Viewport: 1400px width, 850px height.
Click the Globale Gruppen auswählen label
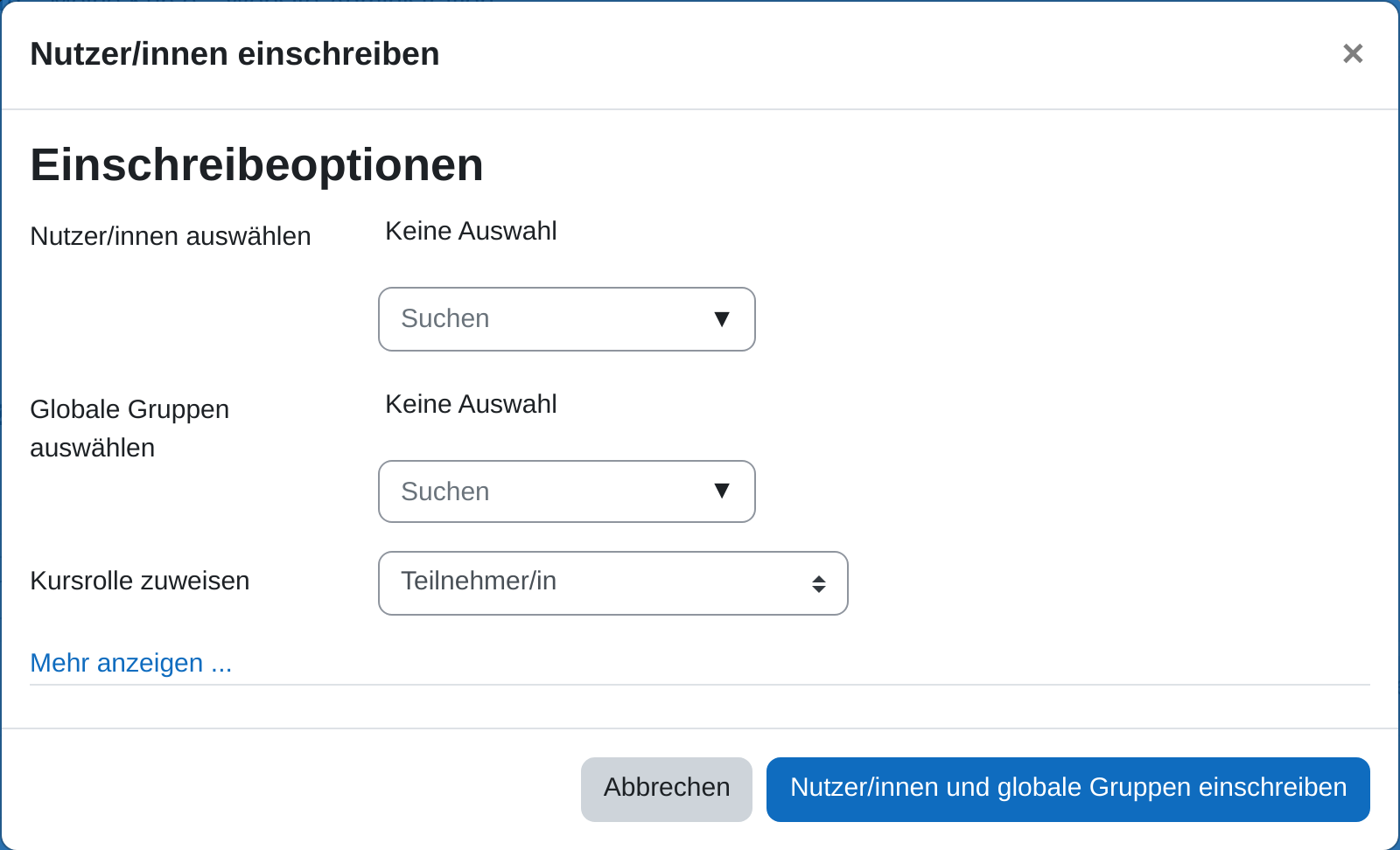coord(129,428)
